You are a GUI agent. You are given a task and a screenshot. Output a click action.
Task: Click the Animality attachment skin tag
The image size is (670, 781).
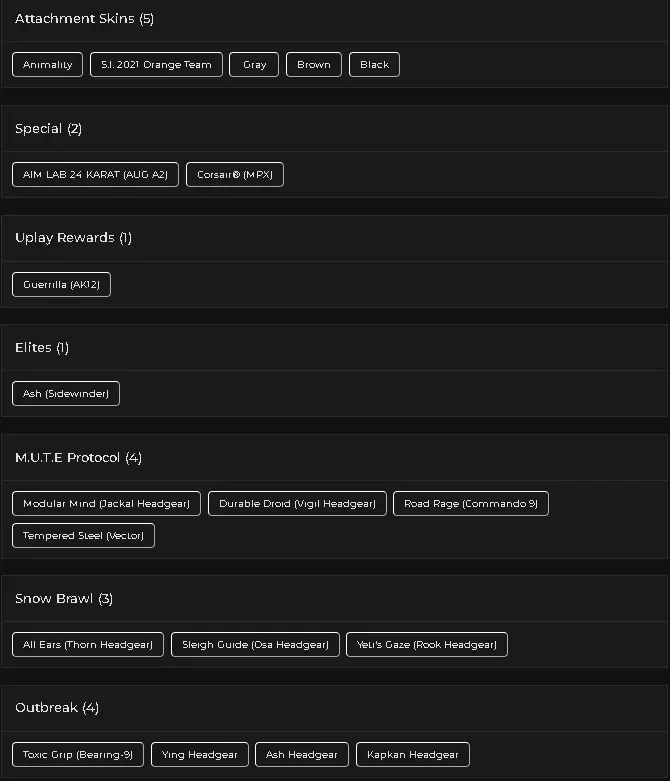(x=48, y=65)
